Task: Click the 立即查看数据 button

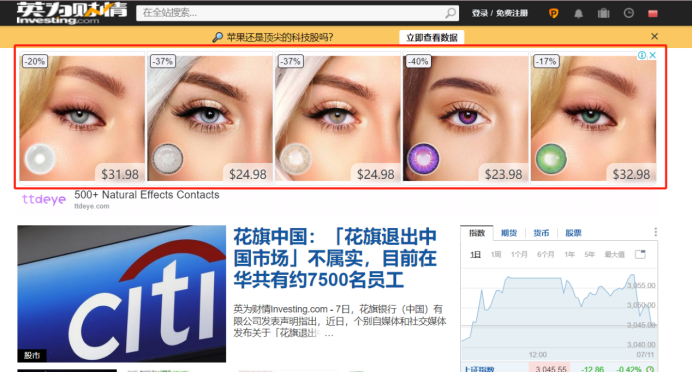Action: [x=432, y=38]
